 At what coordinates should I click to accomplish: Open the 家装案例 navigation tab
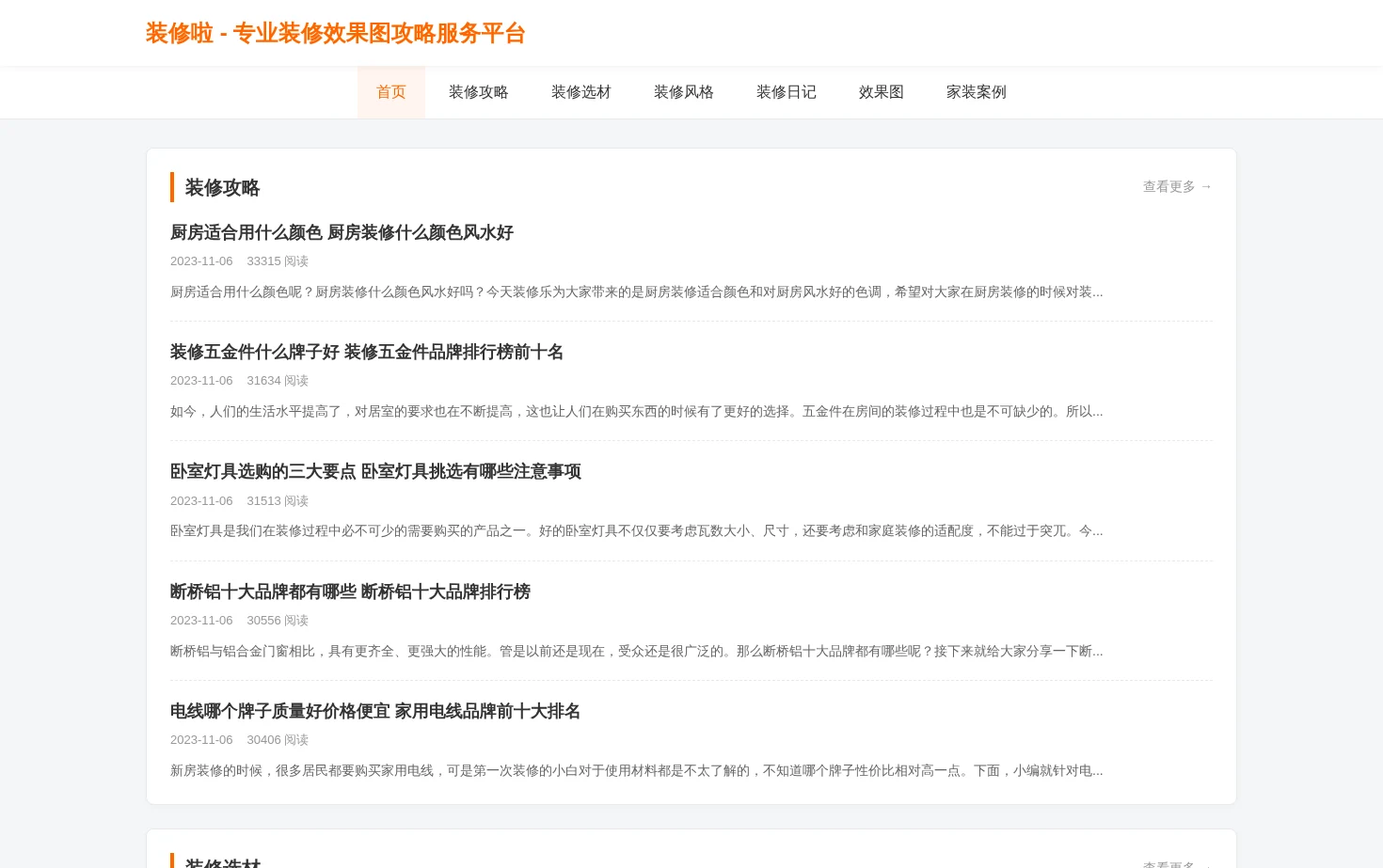(x=977, y=92)
